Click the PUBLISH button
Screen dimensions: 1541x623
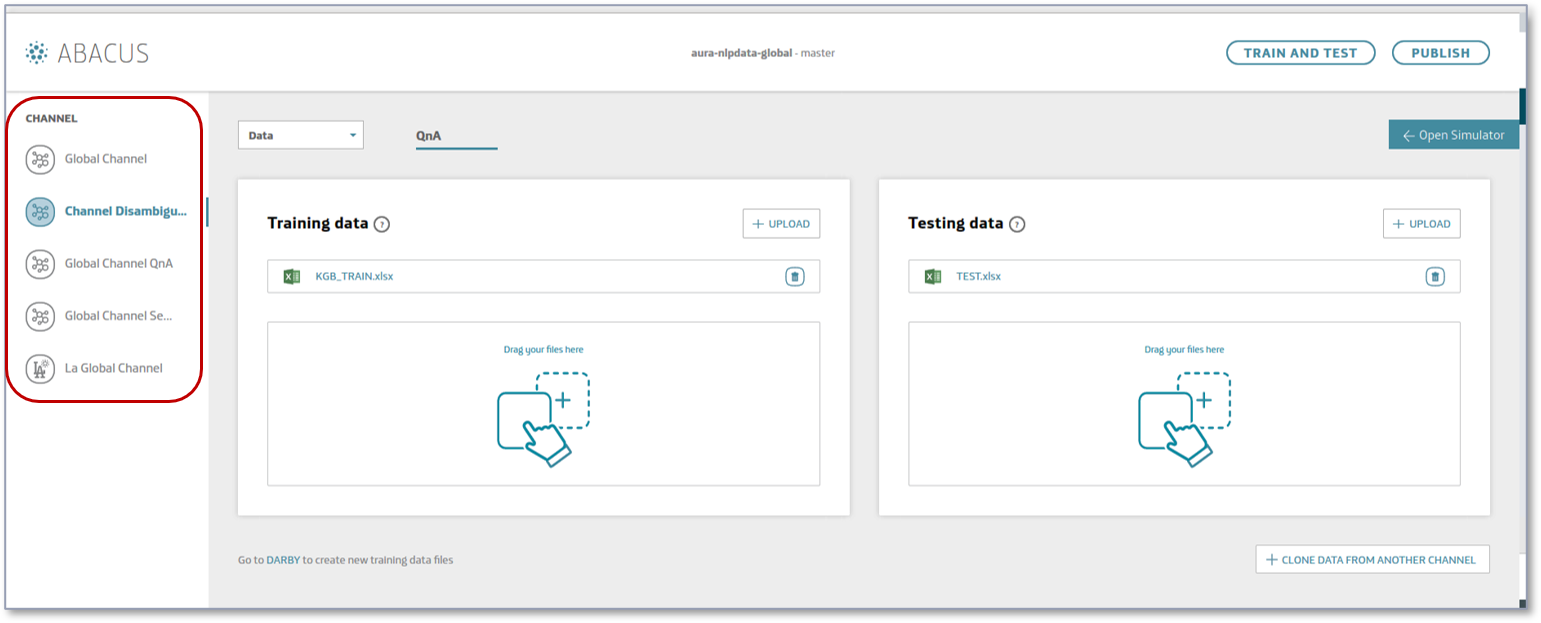1441,53
